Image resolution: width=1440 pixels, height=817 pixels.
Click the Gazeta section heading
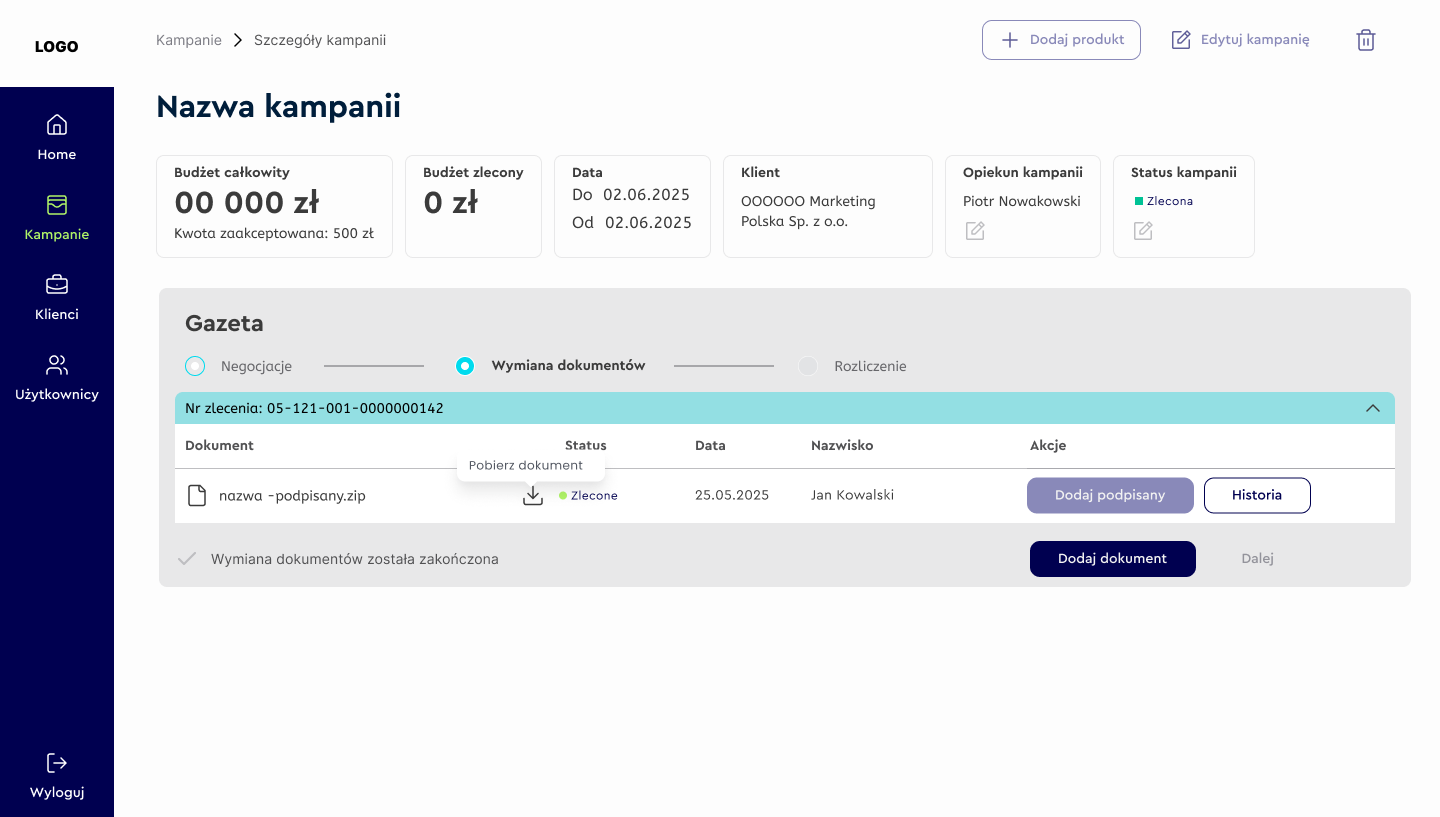225,323
